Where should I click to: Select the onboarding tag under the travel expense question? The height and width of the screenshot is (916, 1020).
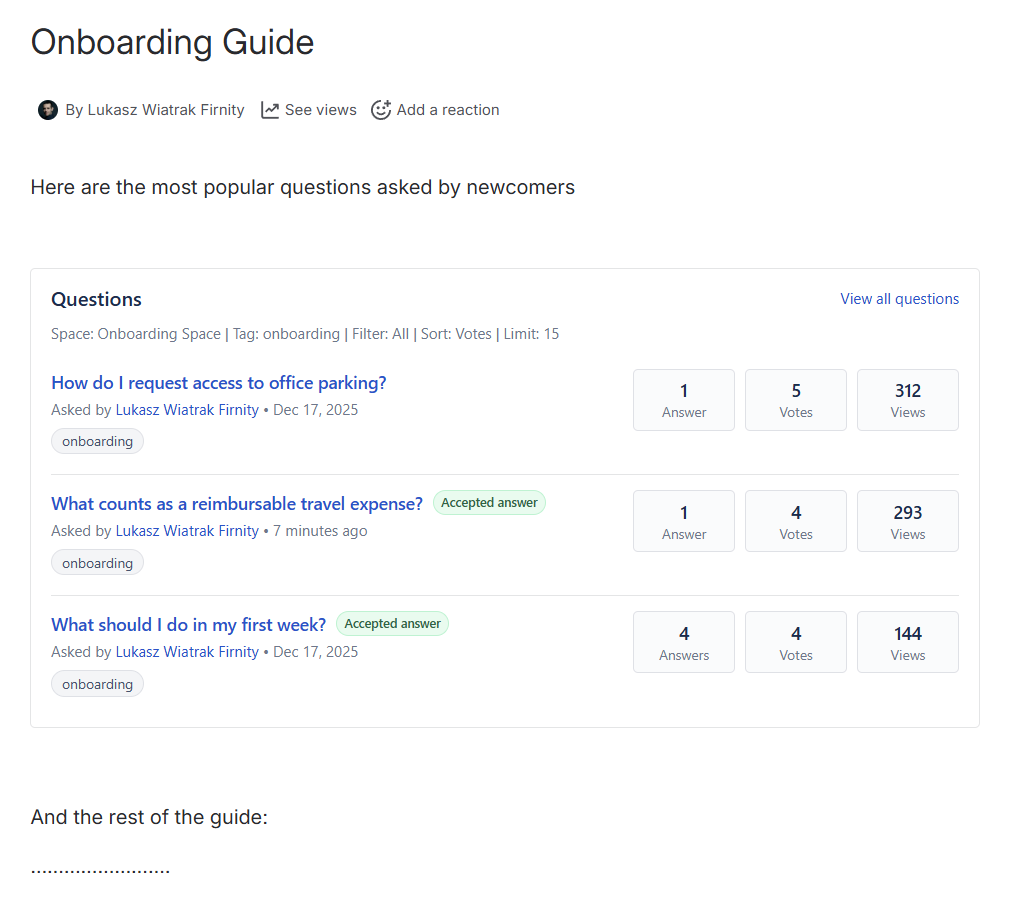coord(97,563)
